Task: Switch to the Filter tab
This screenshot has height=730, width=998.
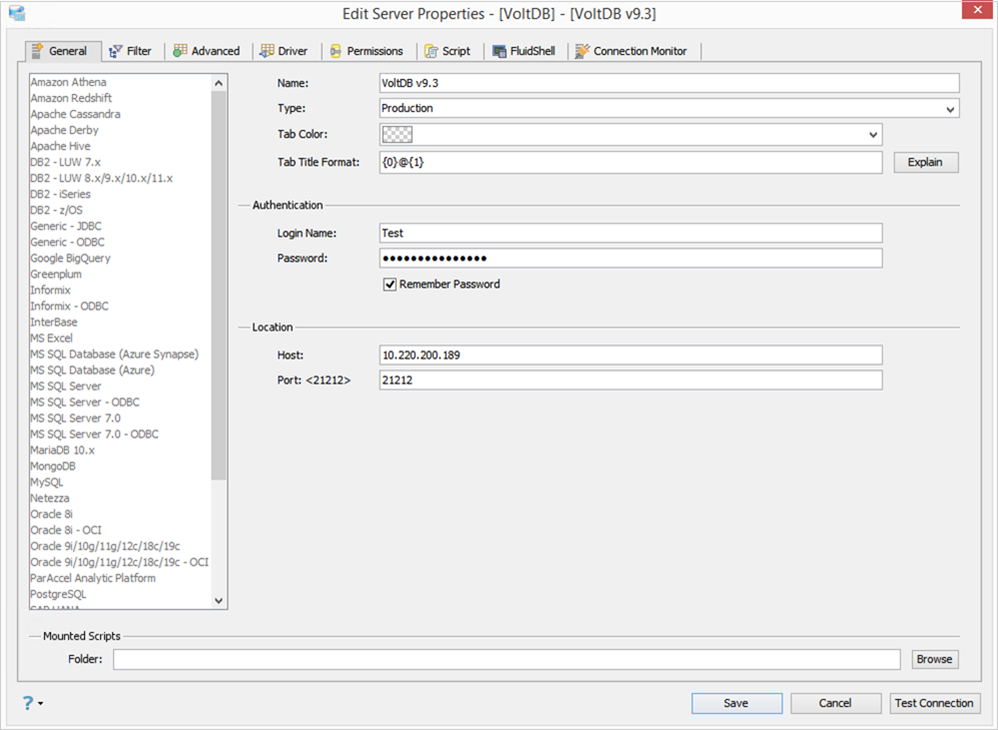Action: [130, 52]
